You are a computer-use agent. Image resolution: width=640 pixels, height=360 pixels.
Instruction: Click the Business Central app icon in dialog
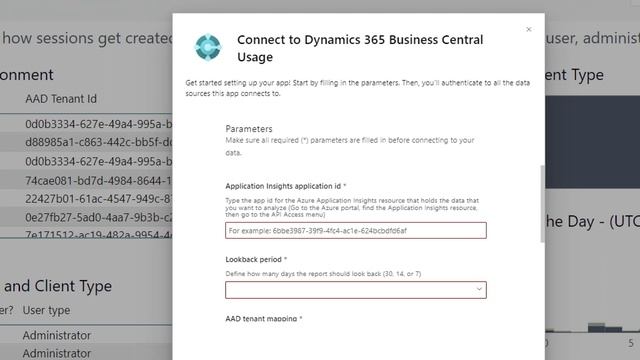pyautogui.click(x=208, y=47)
